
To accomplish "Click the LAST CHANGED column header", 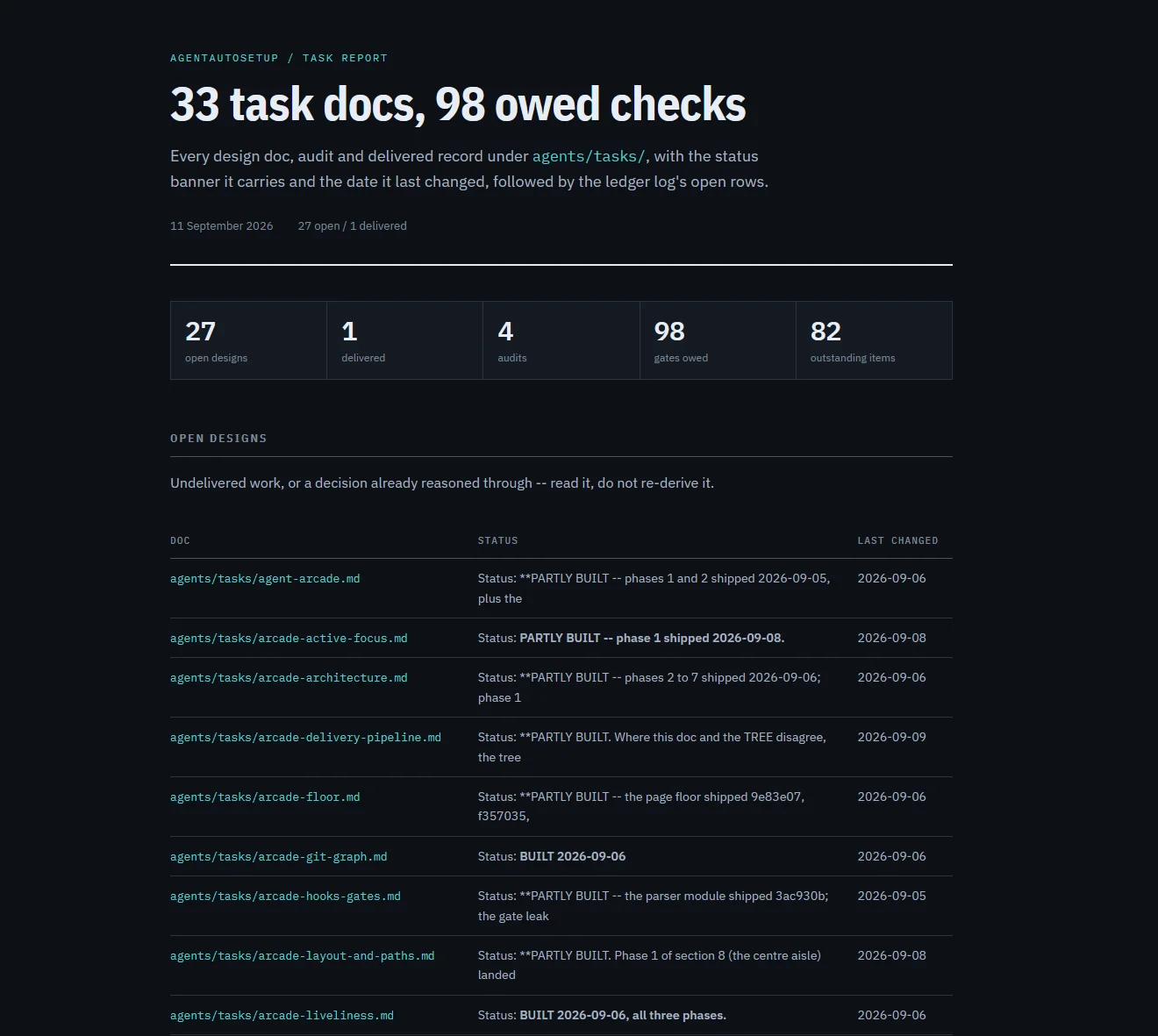I will pos(897,540).
